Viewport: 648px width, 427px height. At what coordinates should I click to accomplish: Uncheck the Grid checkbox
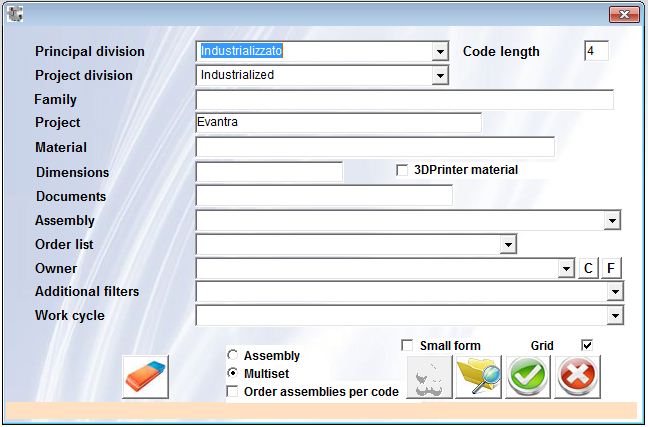[x=587, y=345]
